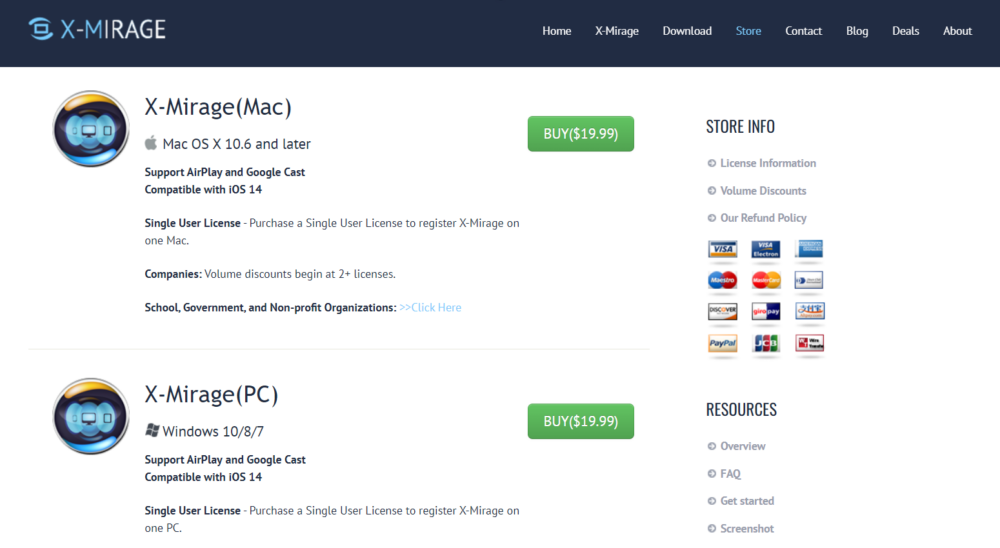Buy X-Mirage for PC at $19.99

coord(580,421)
